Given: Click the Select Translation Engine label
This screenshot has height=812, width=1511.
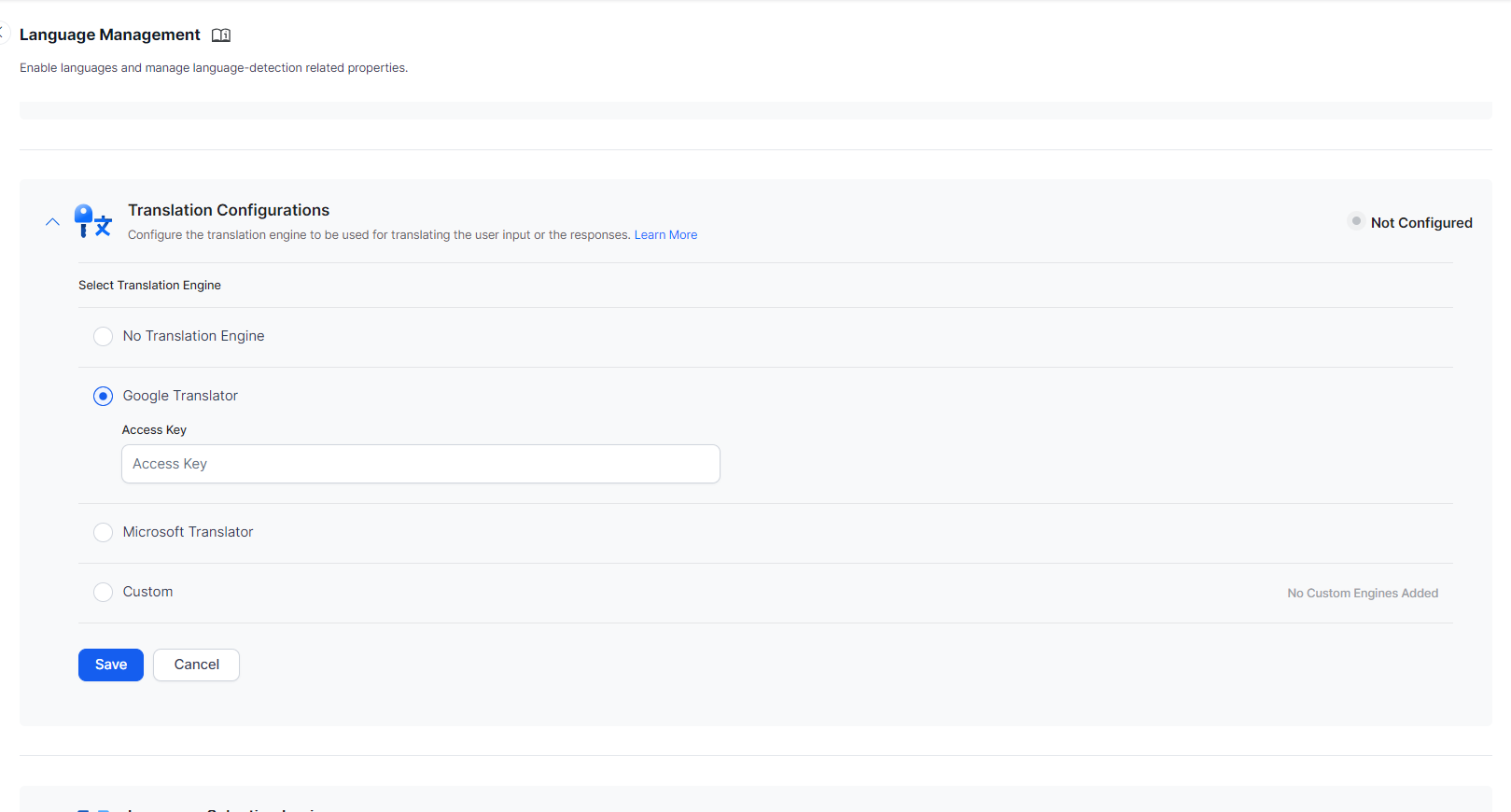Looking at the screenshot, I should click(149, 286).
